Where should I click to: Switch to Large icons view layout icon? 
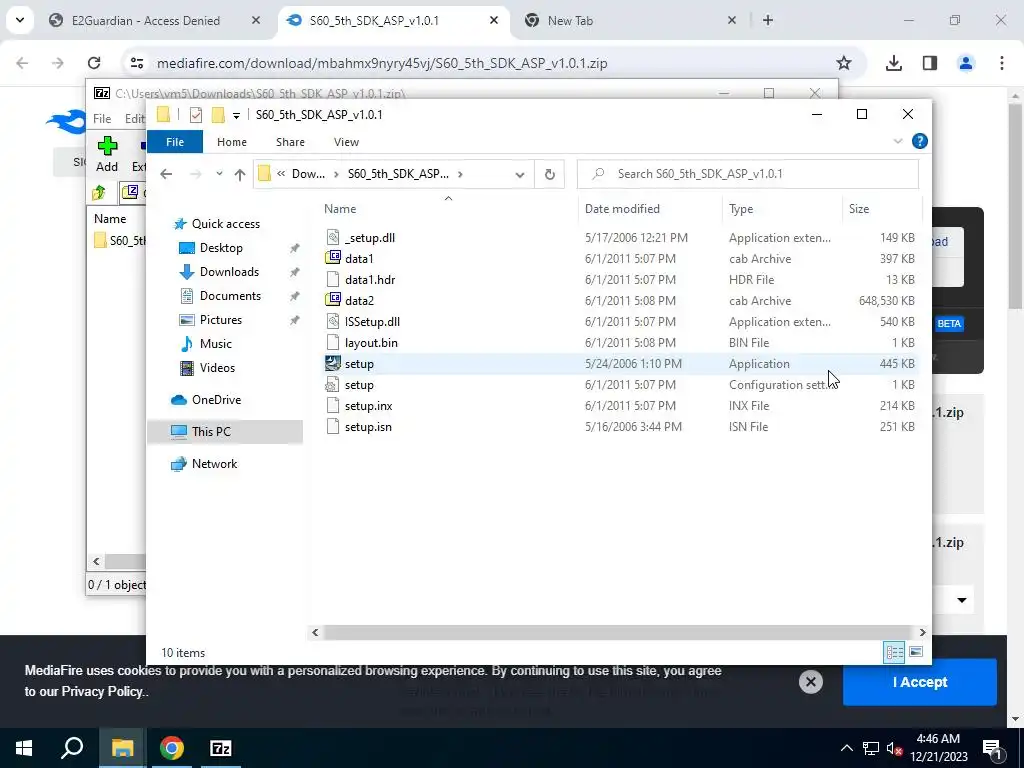[916, 652]
